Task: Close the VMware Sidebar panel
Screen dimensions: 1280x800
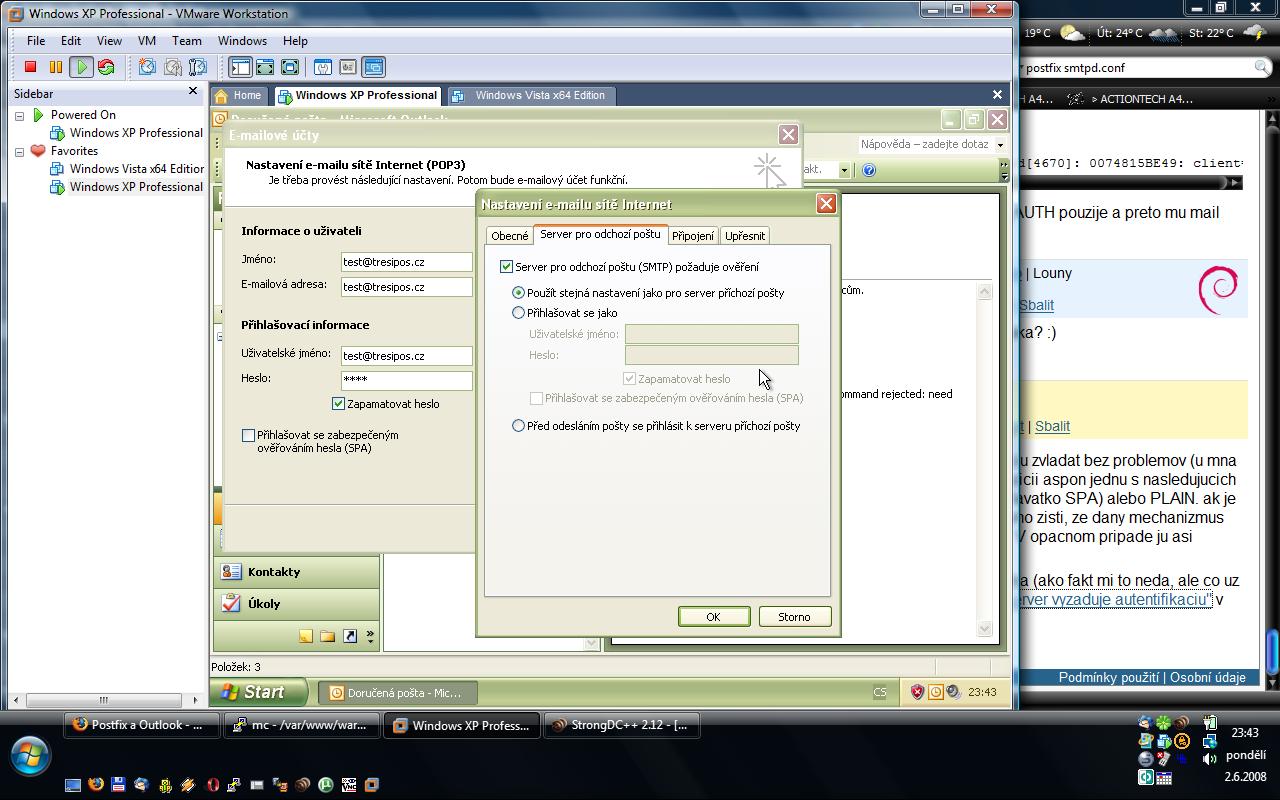Action: (193, 92)
